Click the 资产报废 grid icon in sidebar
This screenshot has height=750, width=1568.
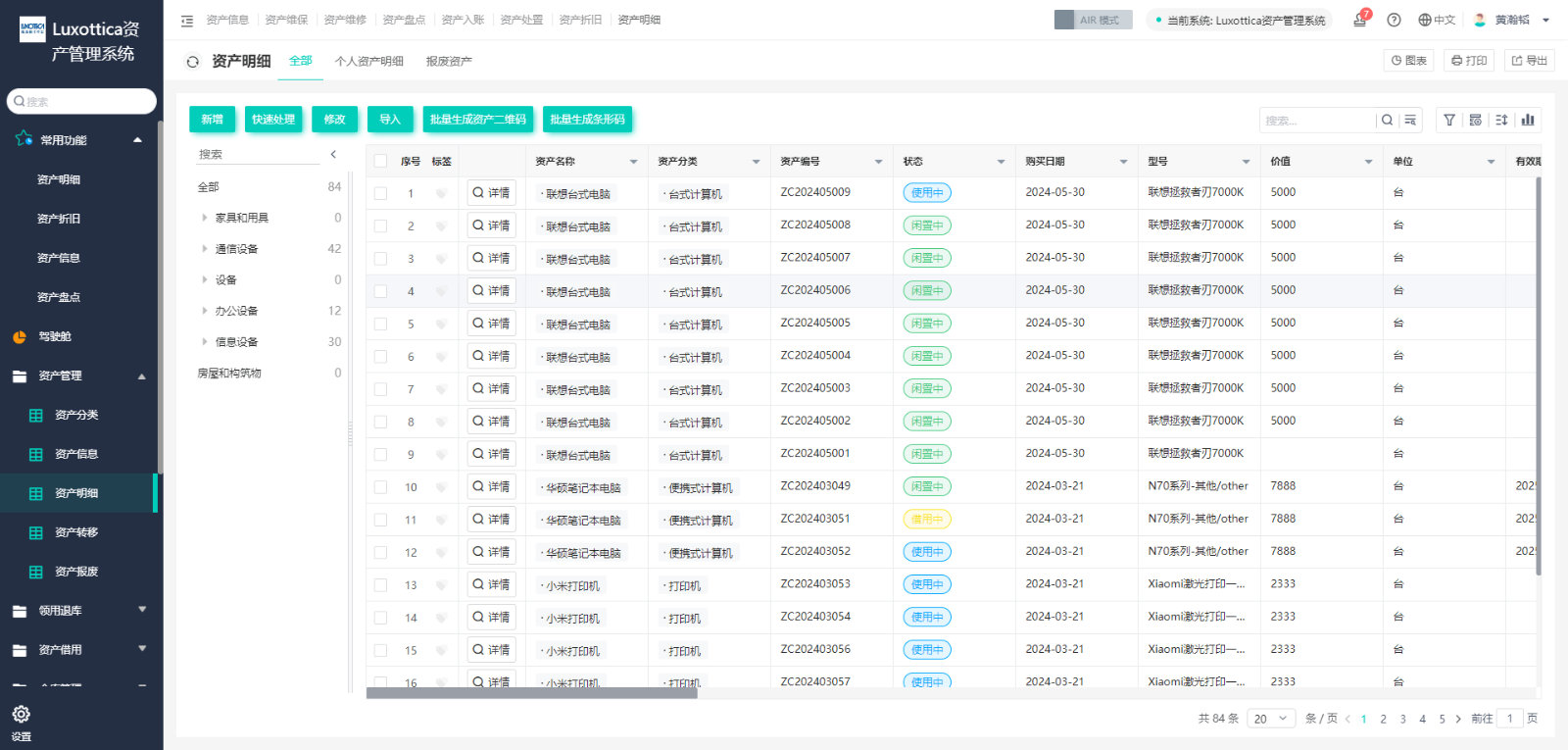click(x=36, y=573)
